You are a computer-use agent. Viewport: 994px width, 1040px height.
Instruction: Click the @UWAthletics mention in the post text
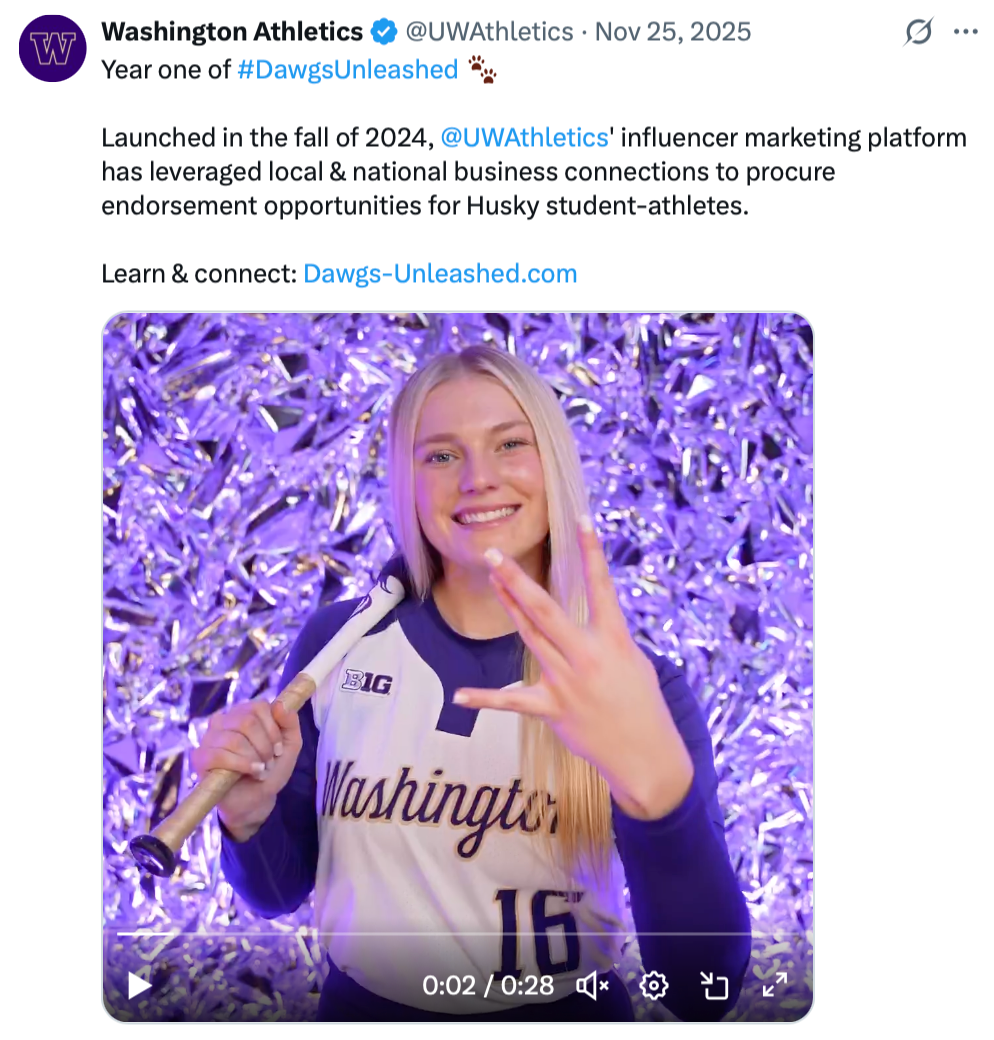524,137
